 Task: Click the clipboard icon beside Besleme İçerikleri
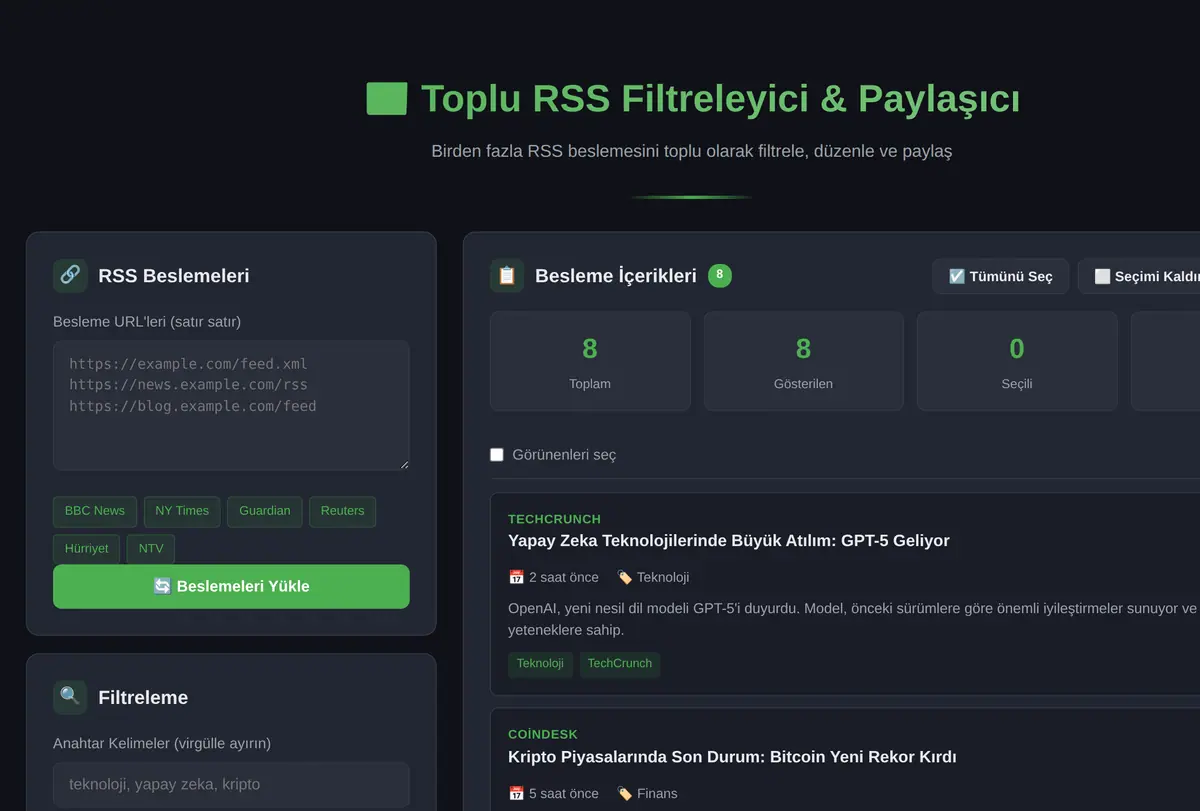click(507, 276)
